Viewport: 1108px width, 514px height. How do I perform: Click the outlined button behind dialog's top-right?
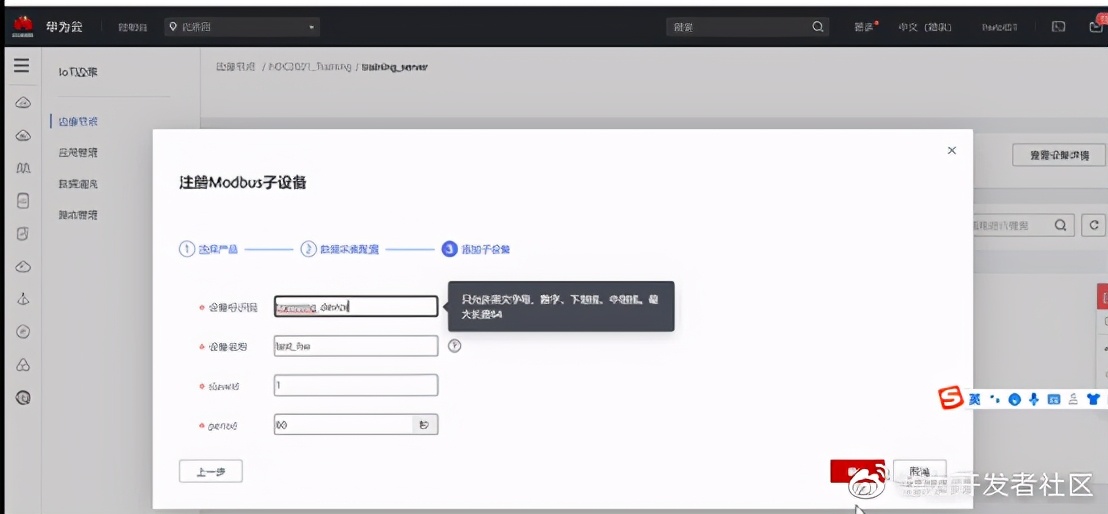click(x=1059, y=155)
